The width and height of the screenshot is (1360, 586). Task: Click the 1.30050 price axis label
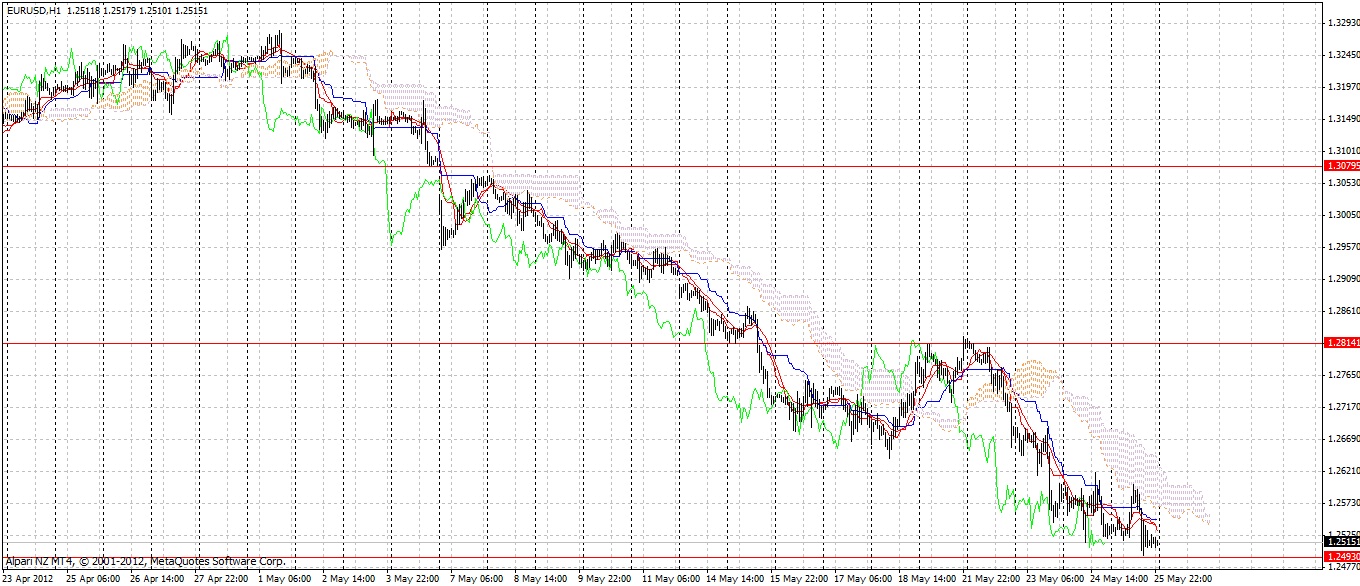click(1340, 215)
